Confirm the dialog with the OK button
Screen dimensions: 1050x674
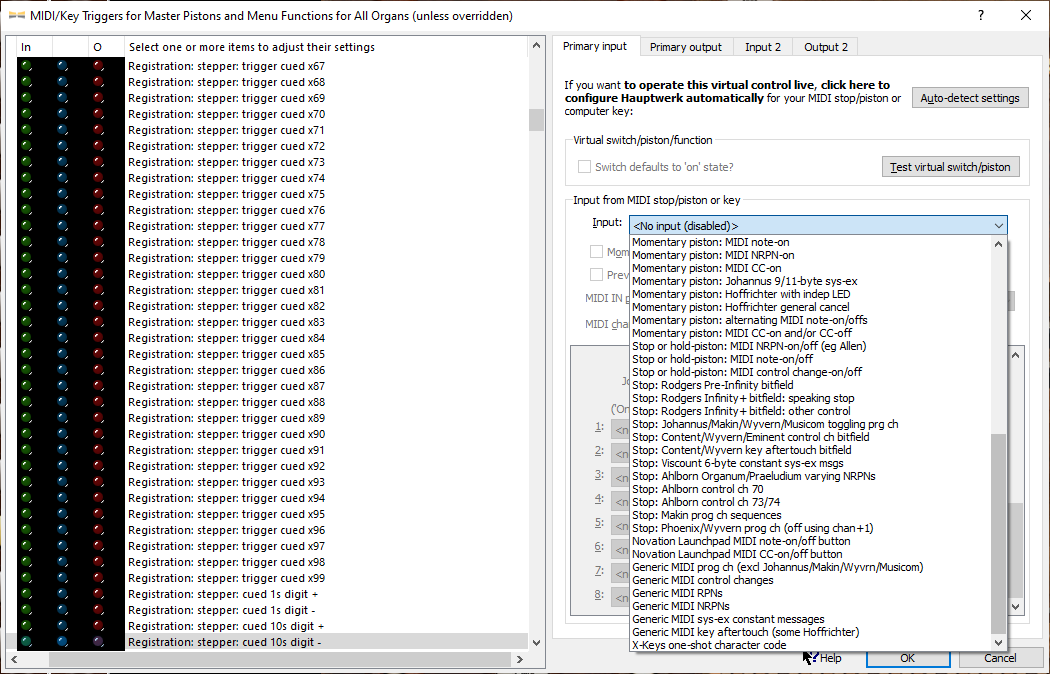(907, 658)
